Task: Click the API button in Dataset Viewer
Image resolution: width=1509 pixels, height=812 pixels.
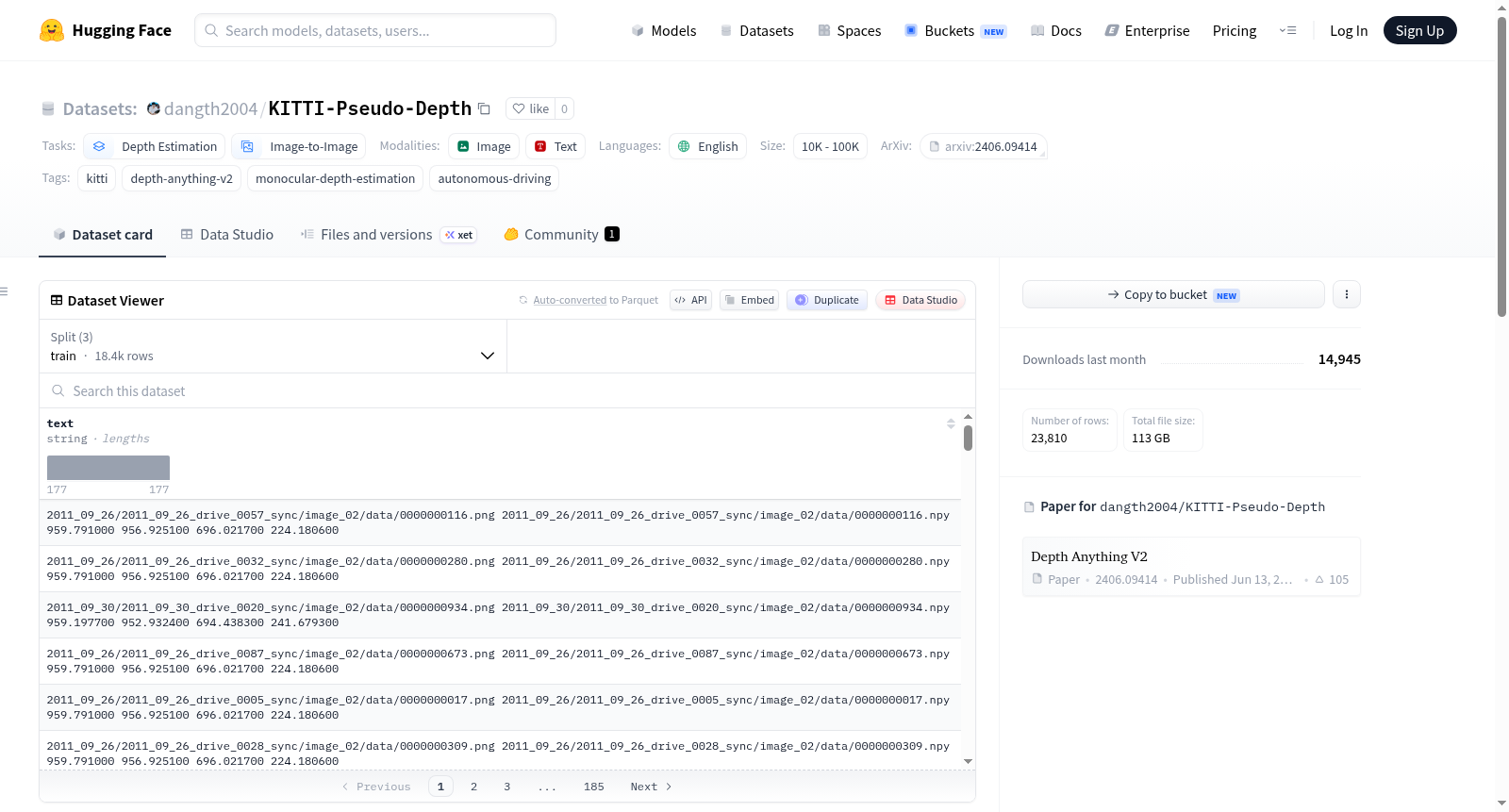Action: [x=690, y=300]
